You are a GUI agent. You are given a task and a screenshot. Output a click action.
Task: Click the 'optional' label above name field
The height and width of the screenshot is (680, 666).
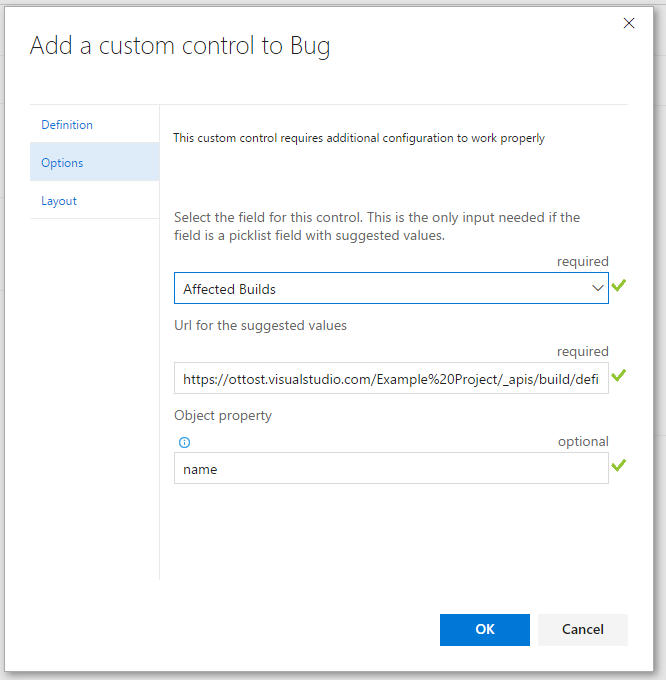click(583, 441)
